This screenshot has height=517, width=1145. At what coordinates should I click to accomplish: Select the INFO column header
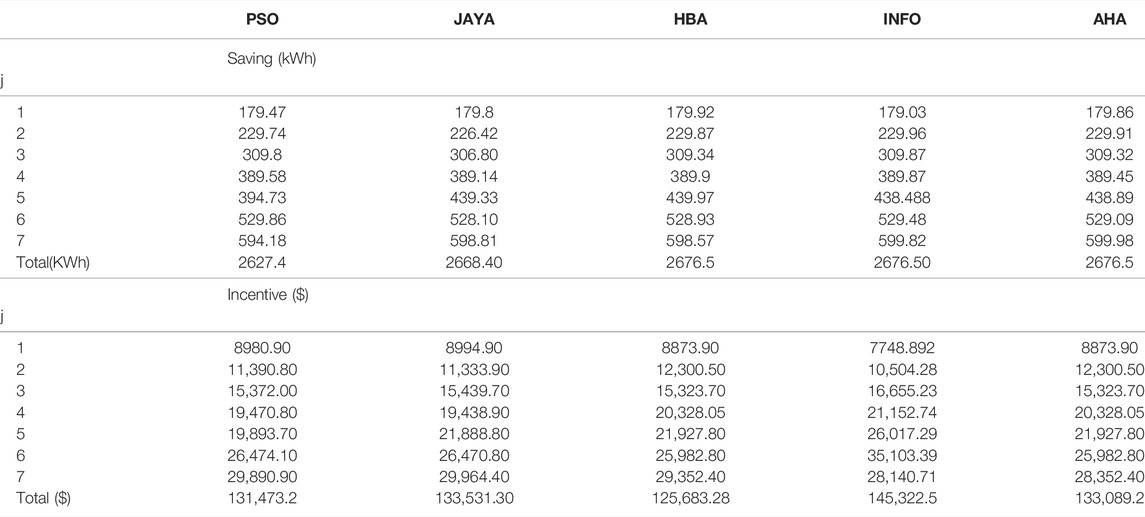tap(901, 20)
